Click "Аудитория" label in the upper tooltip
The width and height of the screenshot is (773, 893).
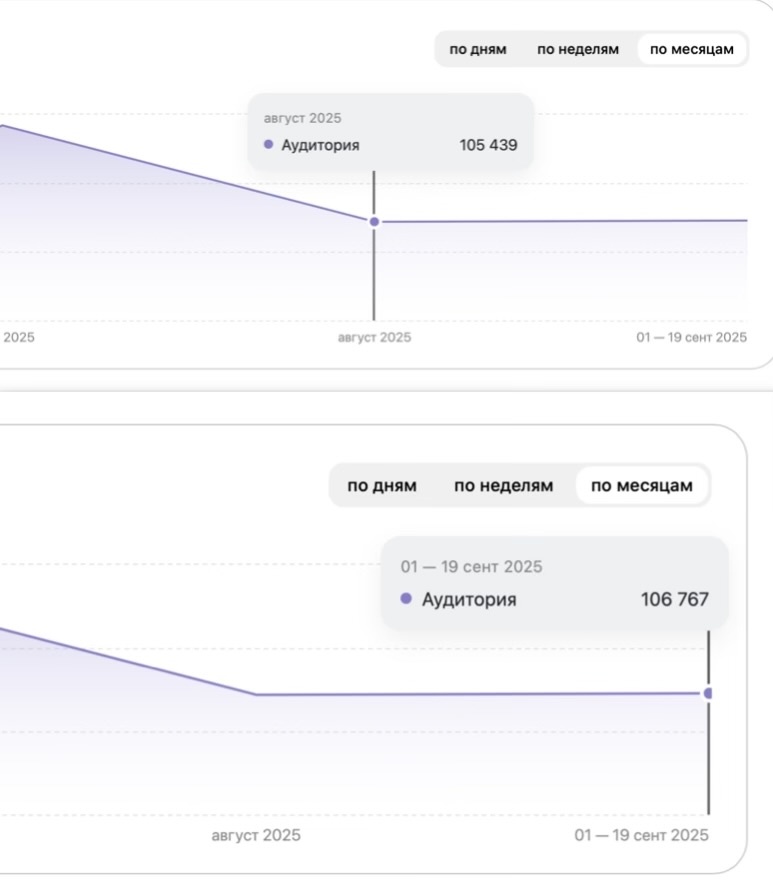coord(320,145)
